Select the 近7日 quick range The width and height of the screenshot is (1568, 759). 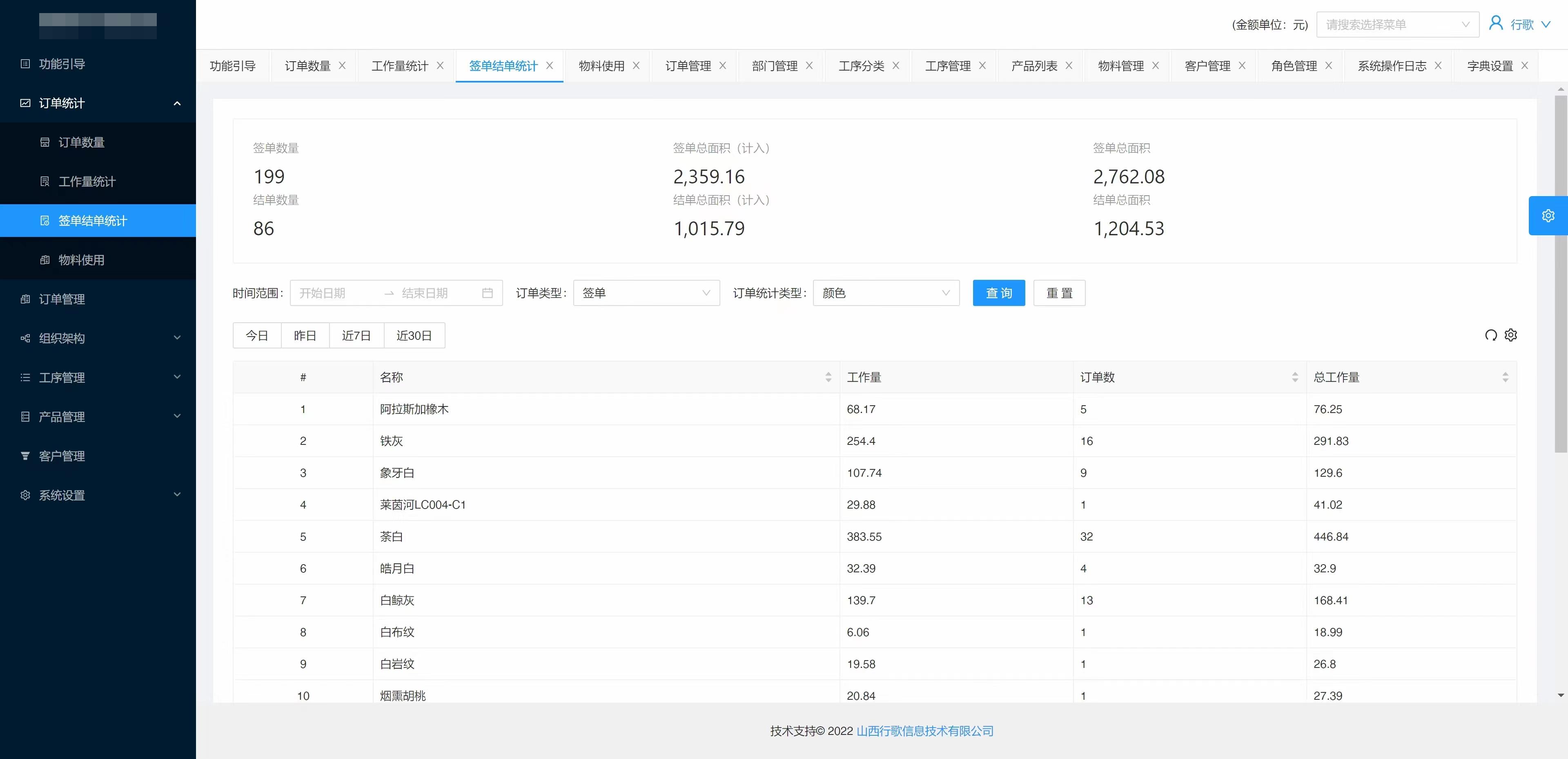[x=357, y=336]
